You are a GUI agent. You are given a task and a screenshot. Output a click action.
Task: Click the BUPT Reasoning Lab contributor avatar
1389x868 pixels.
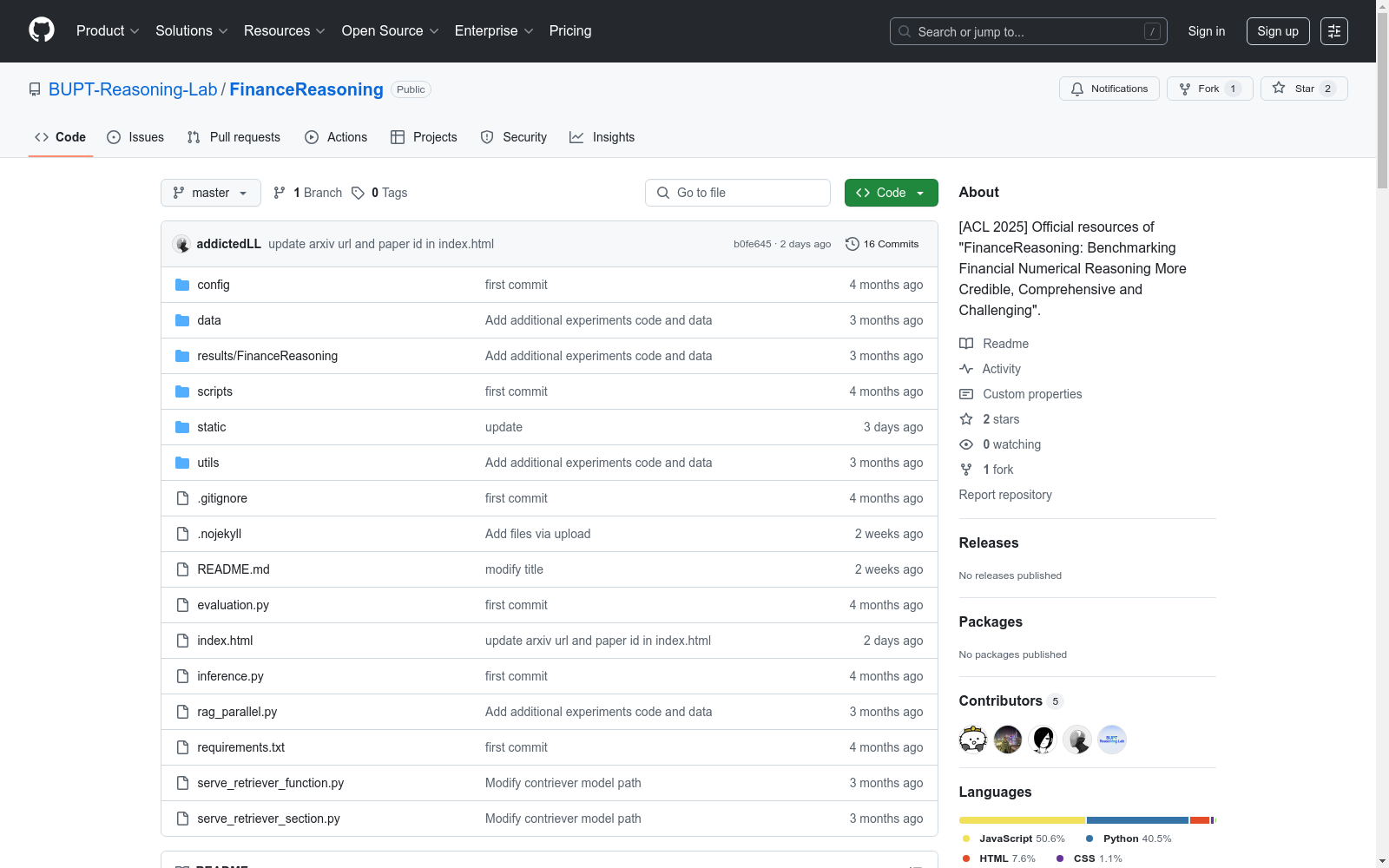click(x=1112, y=740)
